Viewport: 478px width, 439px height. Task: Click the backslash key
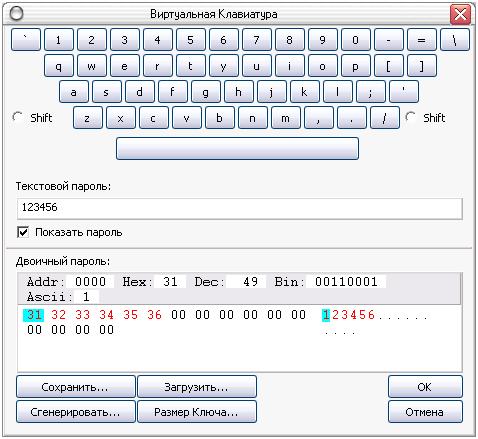[455, 40]
